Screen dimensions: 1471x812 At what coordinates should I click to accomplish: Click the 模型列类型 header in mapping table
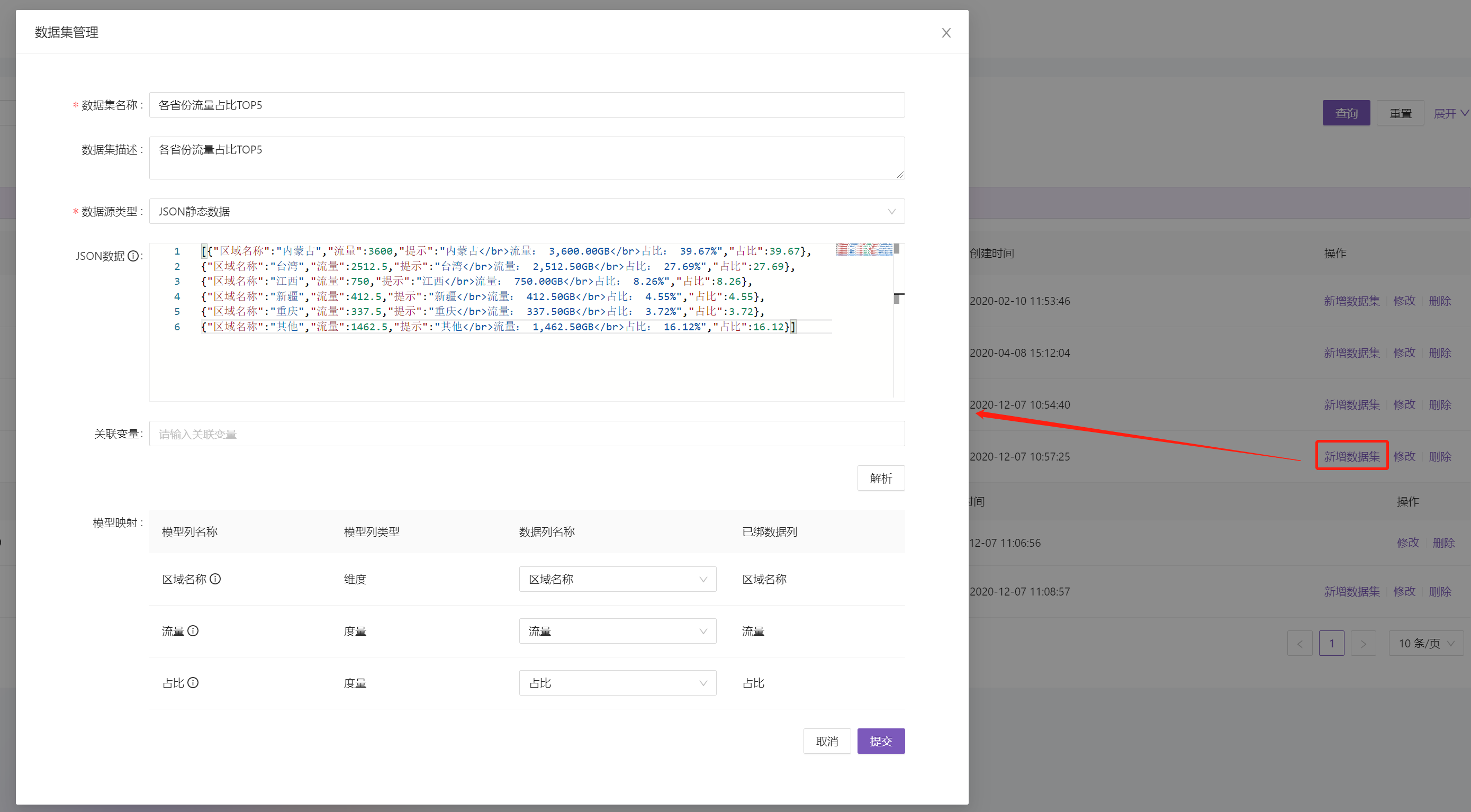tap(372, 531)
